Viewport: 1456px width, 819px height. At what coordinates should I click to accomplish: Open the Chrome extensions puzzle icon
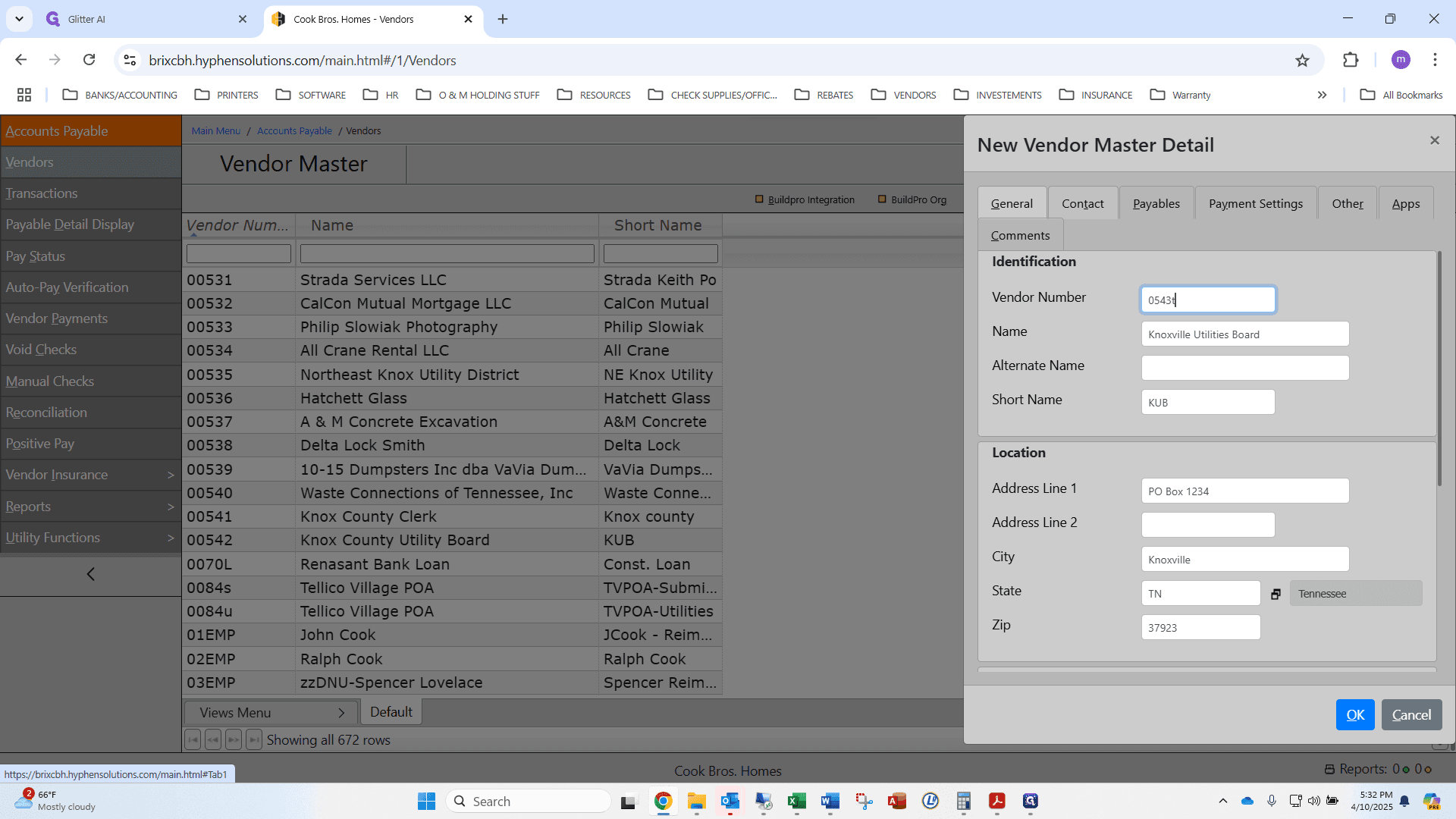click(x=1351, y=60)
